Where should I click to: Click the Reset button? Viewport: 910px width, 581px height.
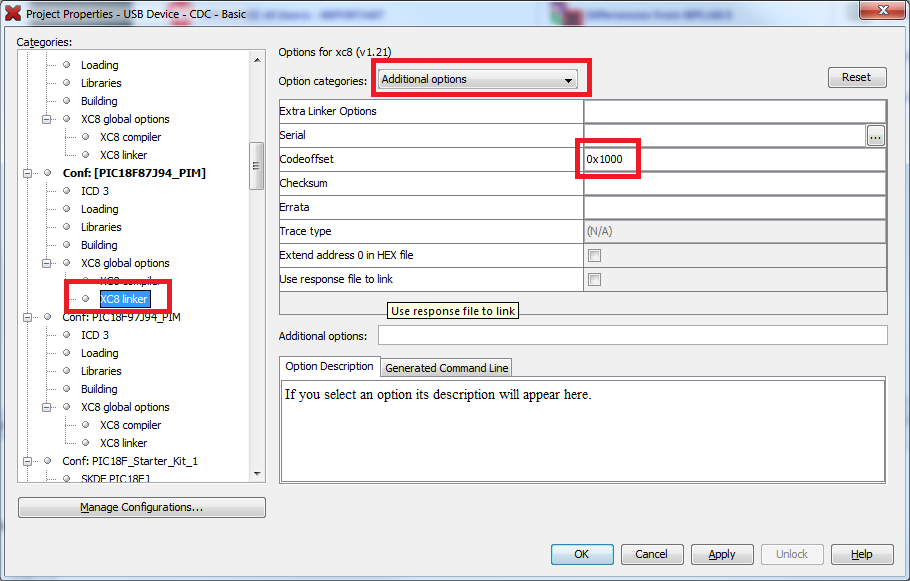click(857, 77)
